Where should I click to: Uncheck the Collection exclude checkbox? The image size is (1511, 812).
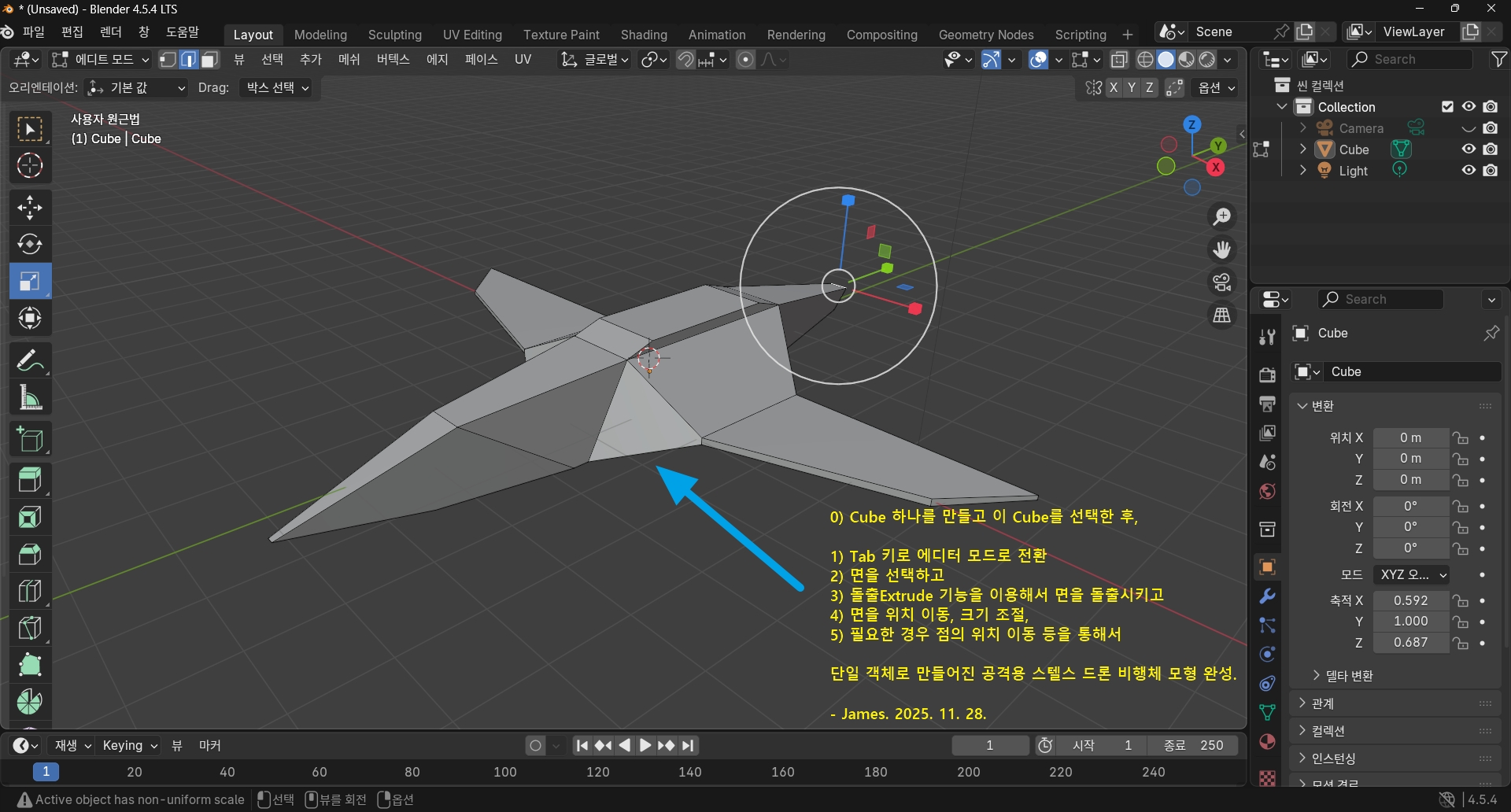pyautogui.click(x=1447, y=107)
